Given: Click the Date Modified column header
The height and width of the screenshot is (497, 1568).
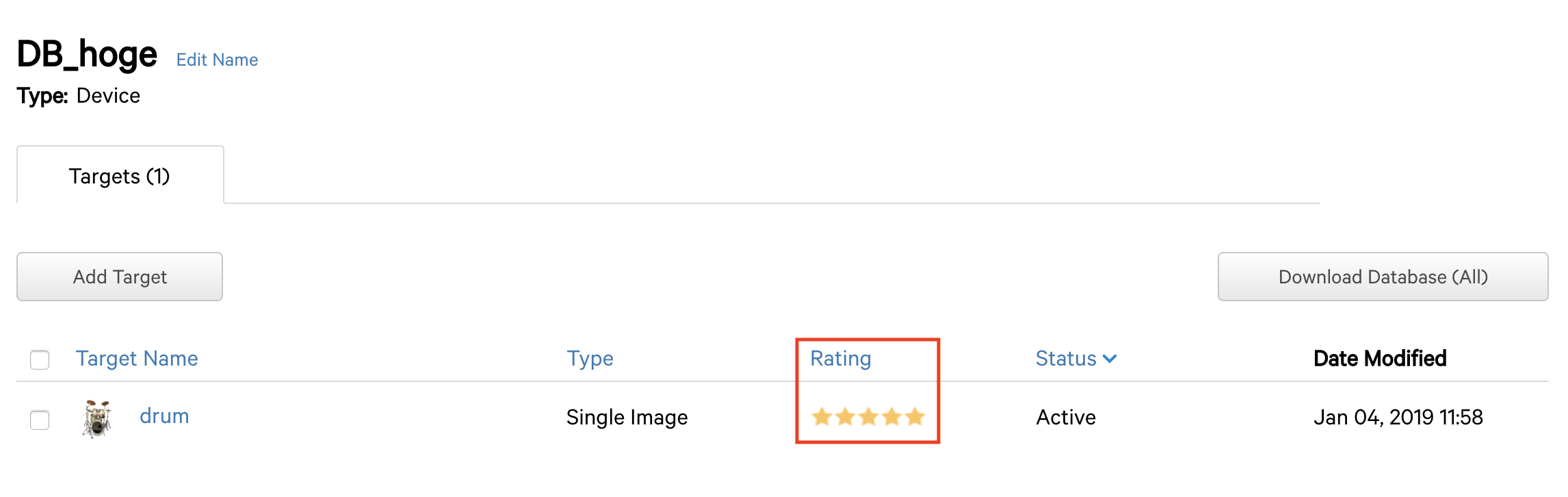Looking at the screenshot, I should tap(1380, 359).
